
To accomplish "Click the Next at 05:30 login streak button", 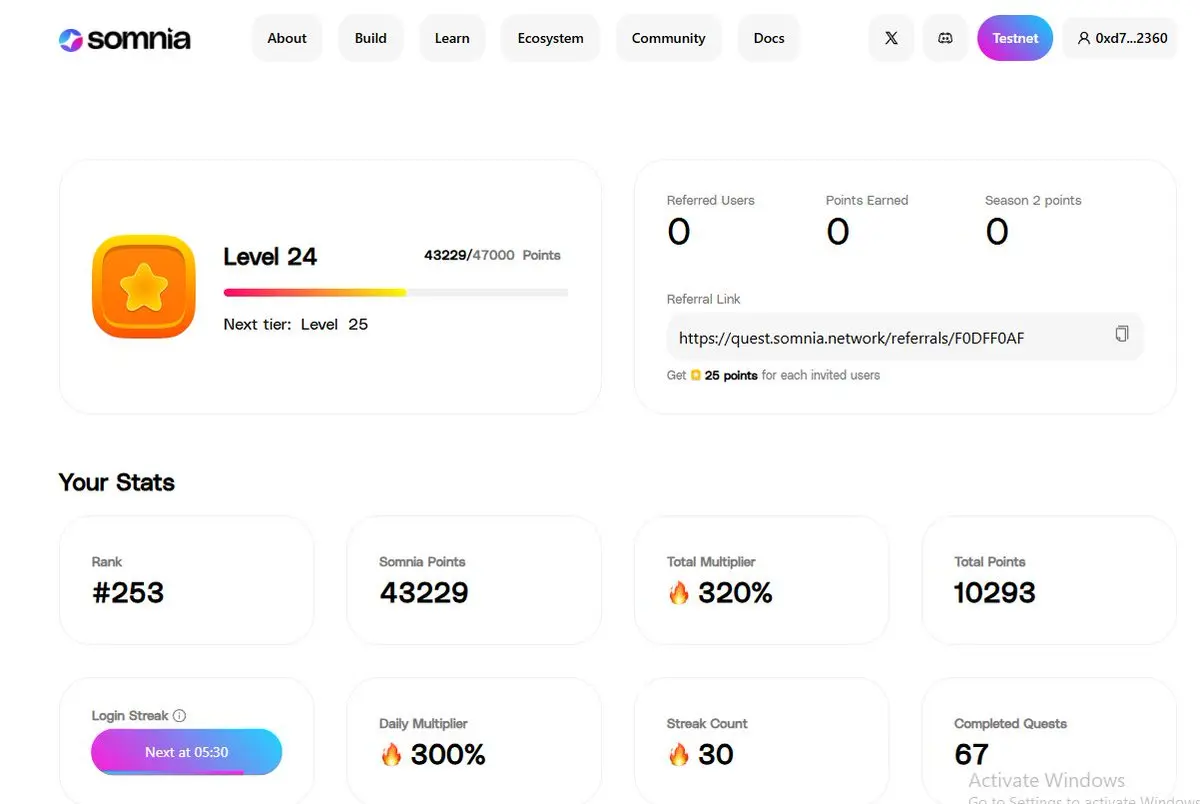I will click(186, 752).
